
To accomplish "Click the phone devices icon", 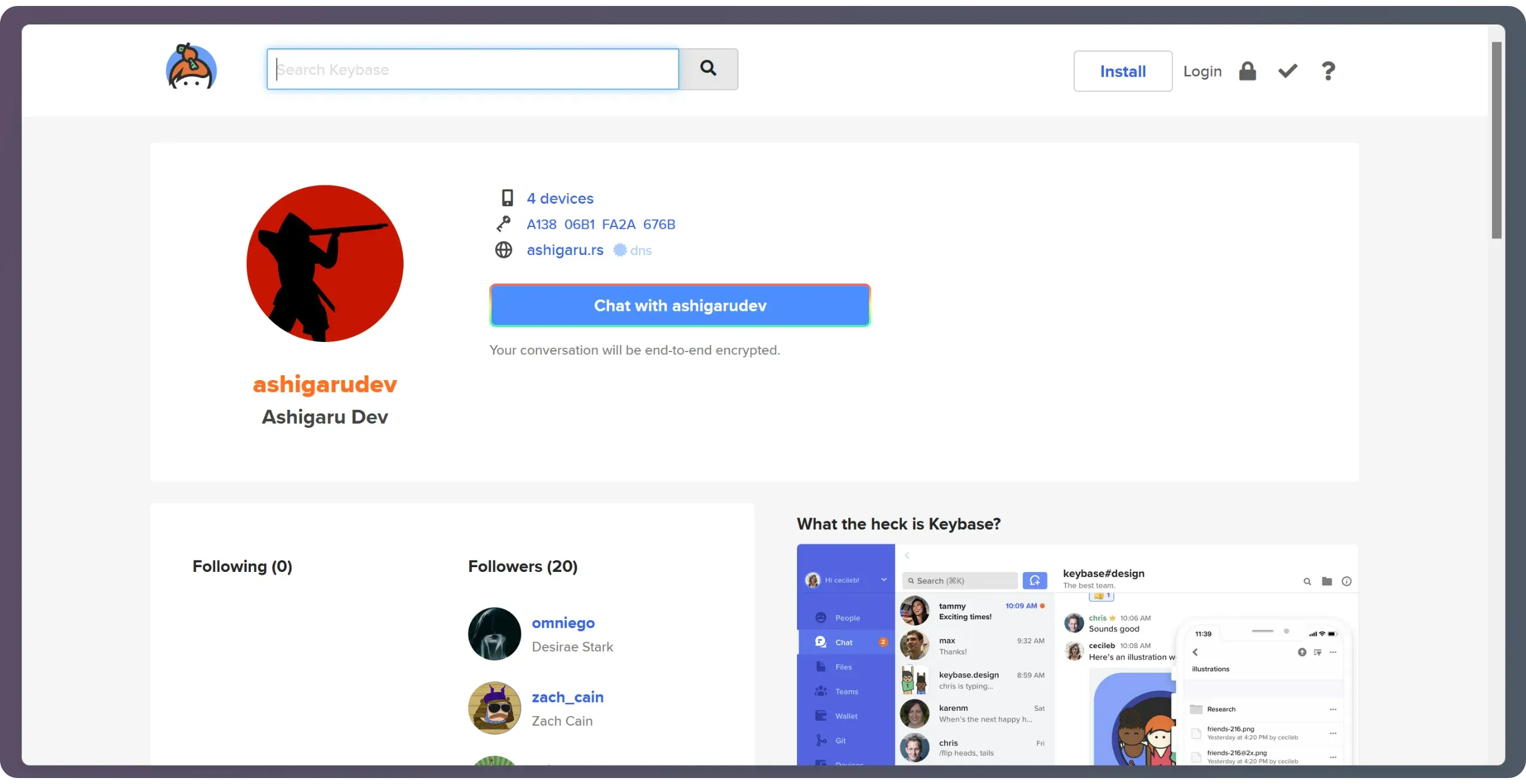I will [x=507, y=198].
